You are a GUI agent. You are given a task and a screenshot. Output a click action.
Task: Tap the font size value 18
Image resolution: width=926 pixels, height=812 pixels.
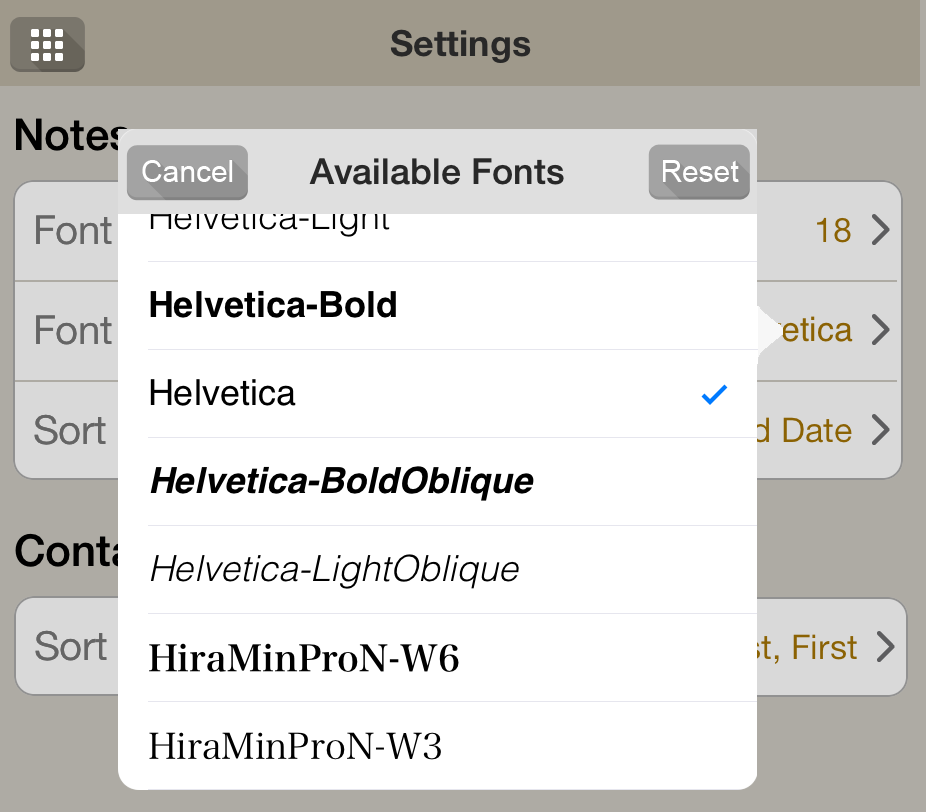(x=833, y=230)
